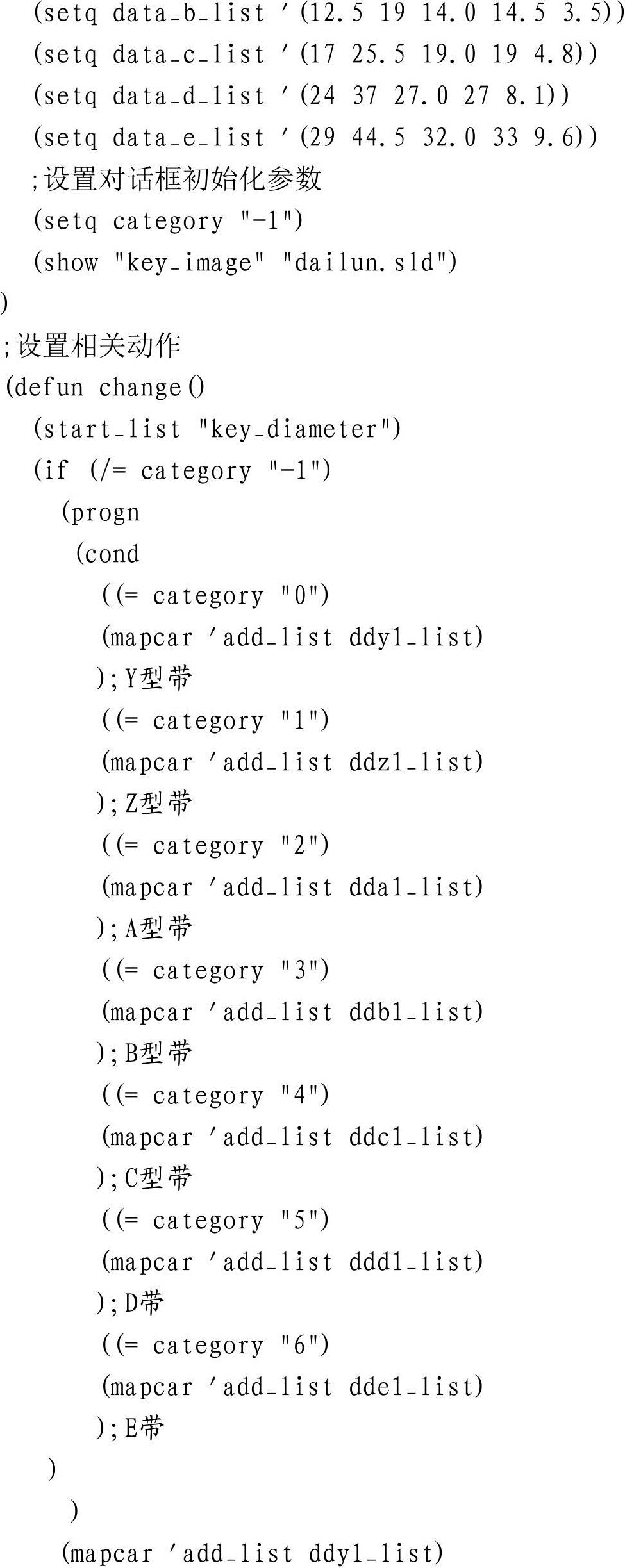
Task: Click the data_e_list setq line
Action: (x=315, y=138)
